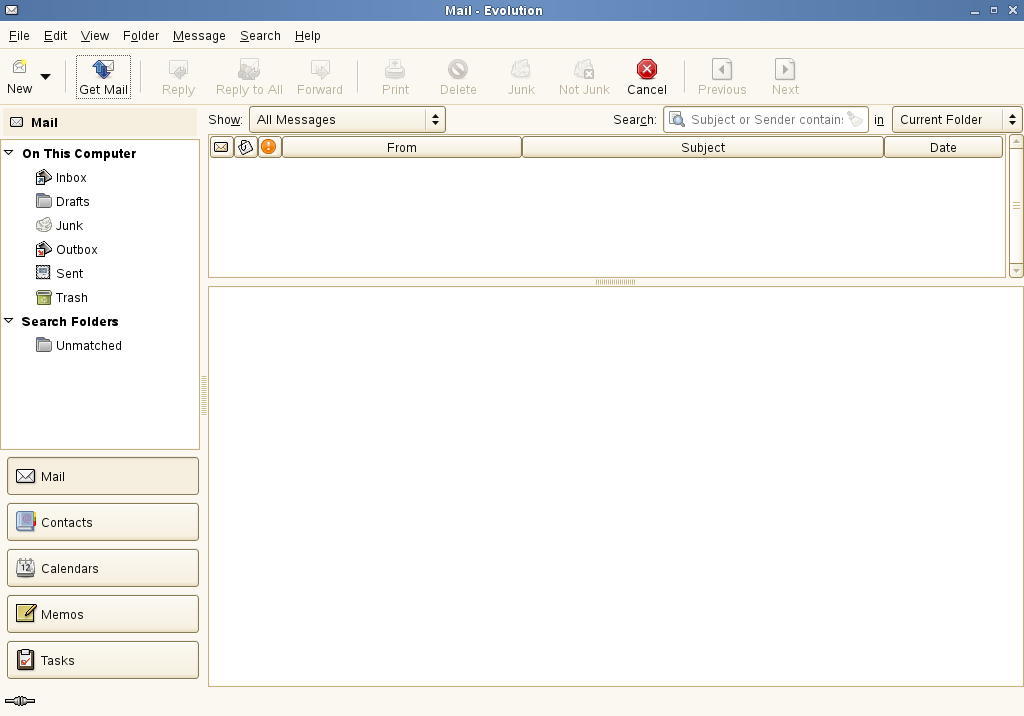Sort messages by Subject column
1024x716 pixels.
[703, 147]
